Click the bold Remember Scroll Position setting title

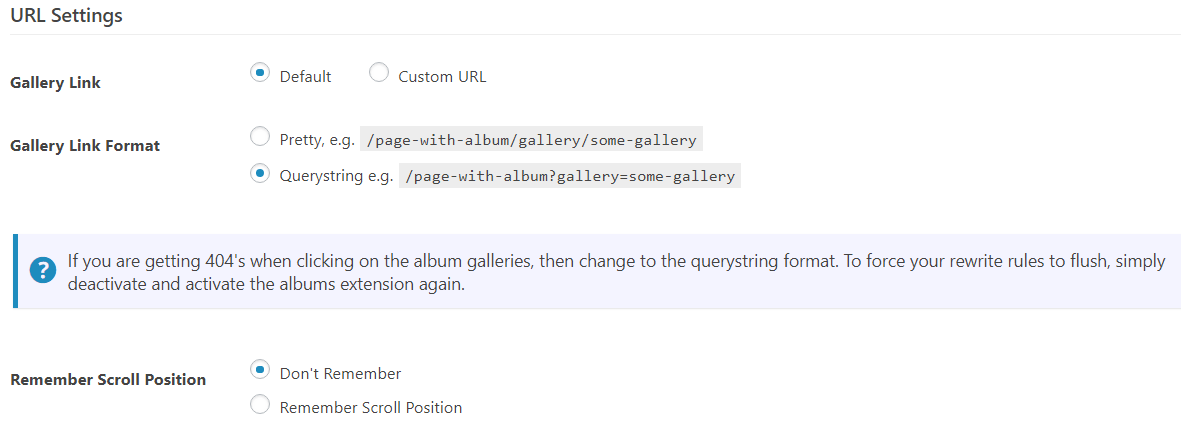[108, 380]
